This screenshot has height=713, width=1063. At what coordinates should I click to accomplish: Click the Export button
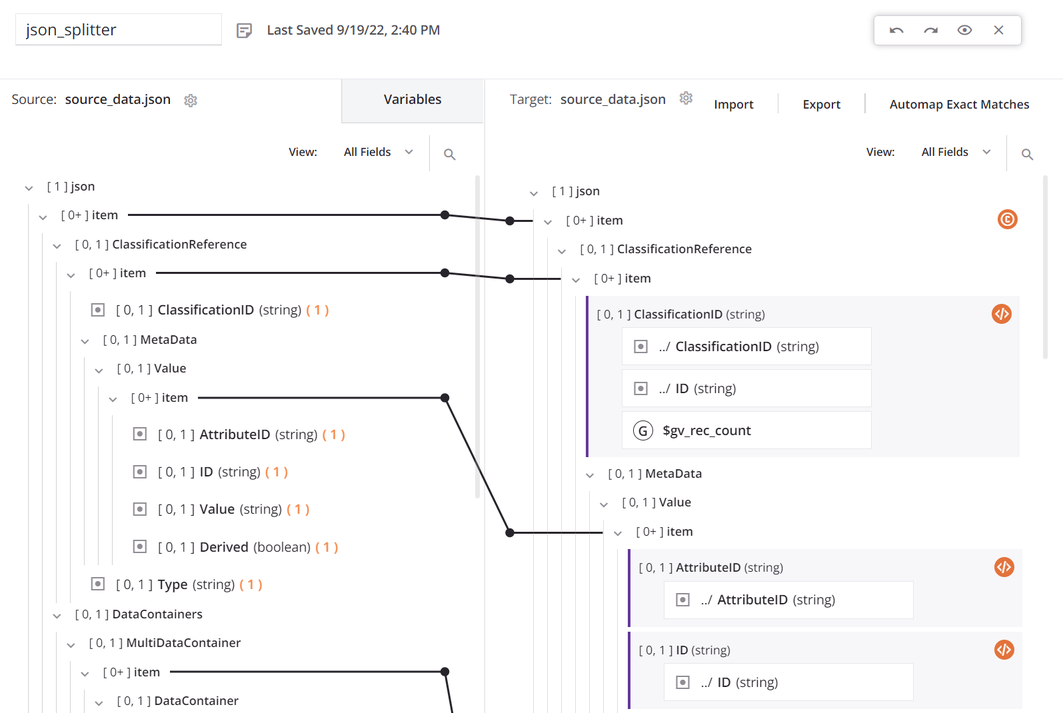pyautogui.click(x=821, y=104)
